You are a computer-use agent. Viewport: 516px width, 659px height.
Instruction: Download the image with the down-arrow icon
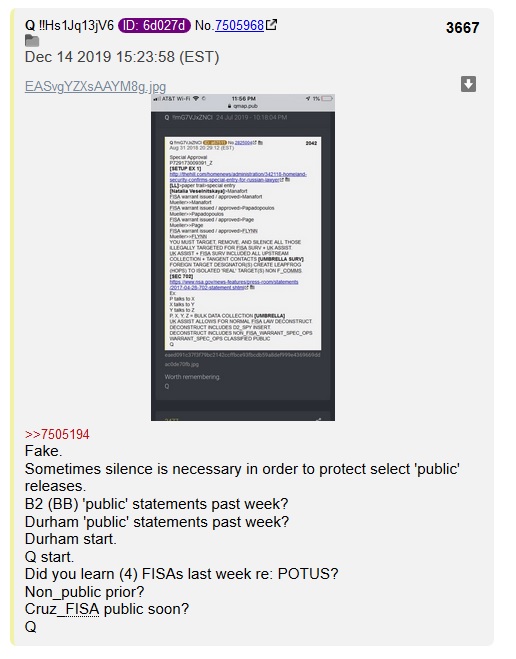point(468,84)
